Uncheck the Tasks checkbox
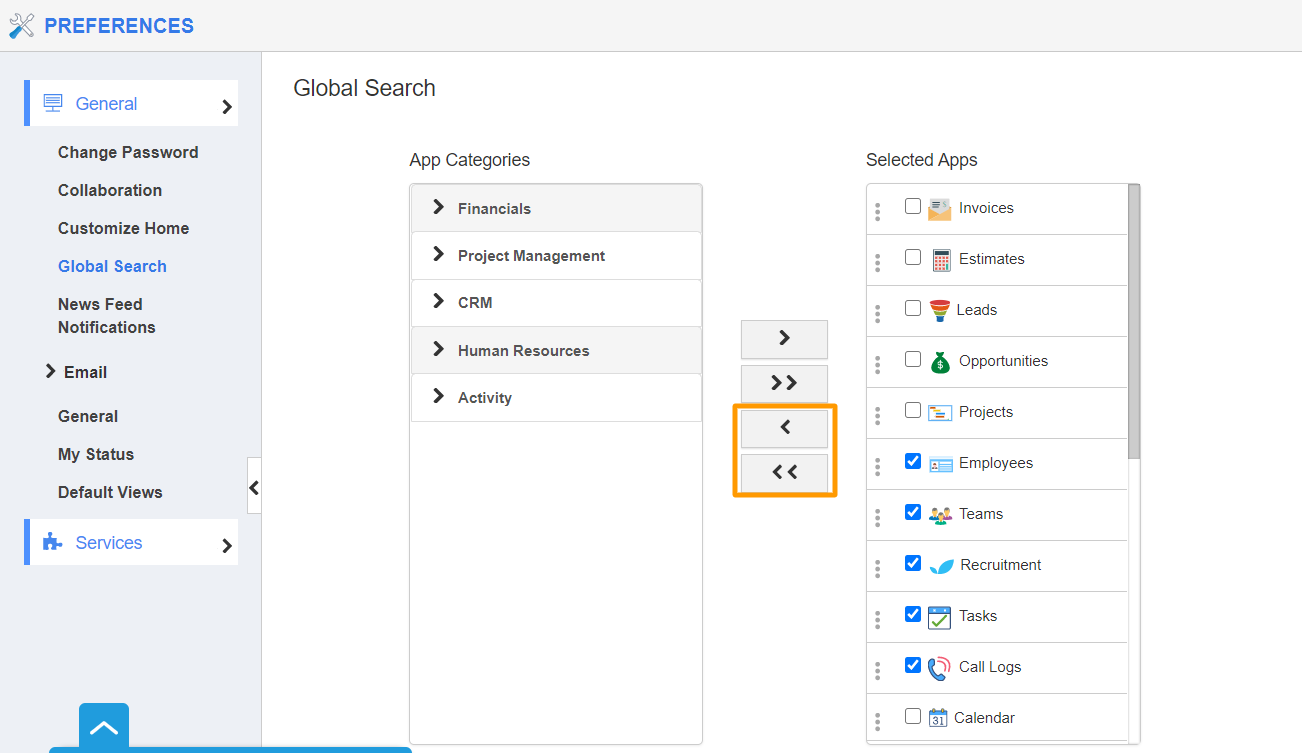Viewport: 1302px width, 753px height. pos(912,614)
